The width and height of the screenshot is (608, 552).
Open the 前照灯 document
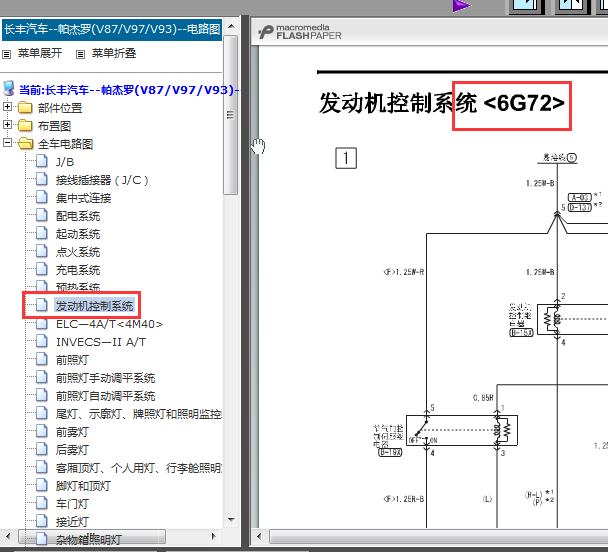72,360
